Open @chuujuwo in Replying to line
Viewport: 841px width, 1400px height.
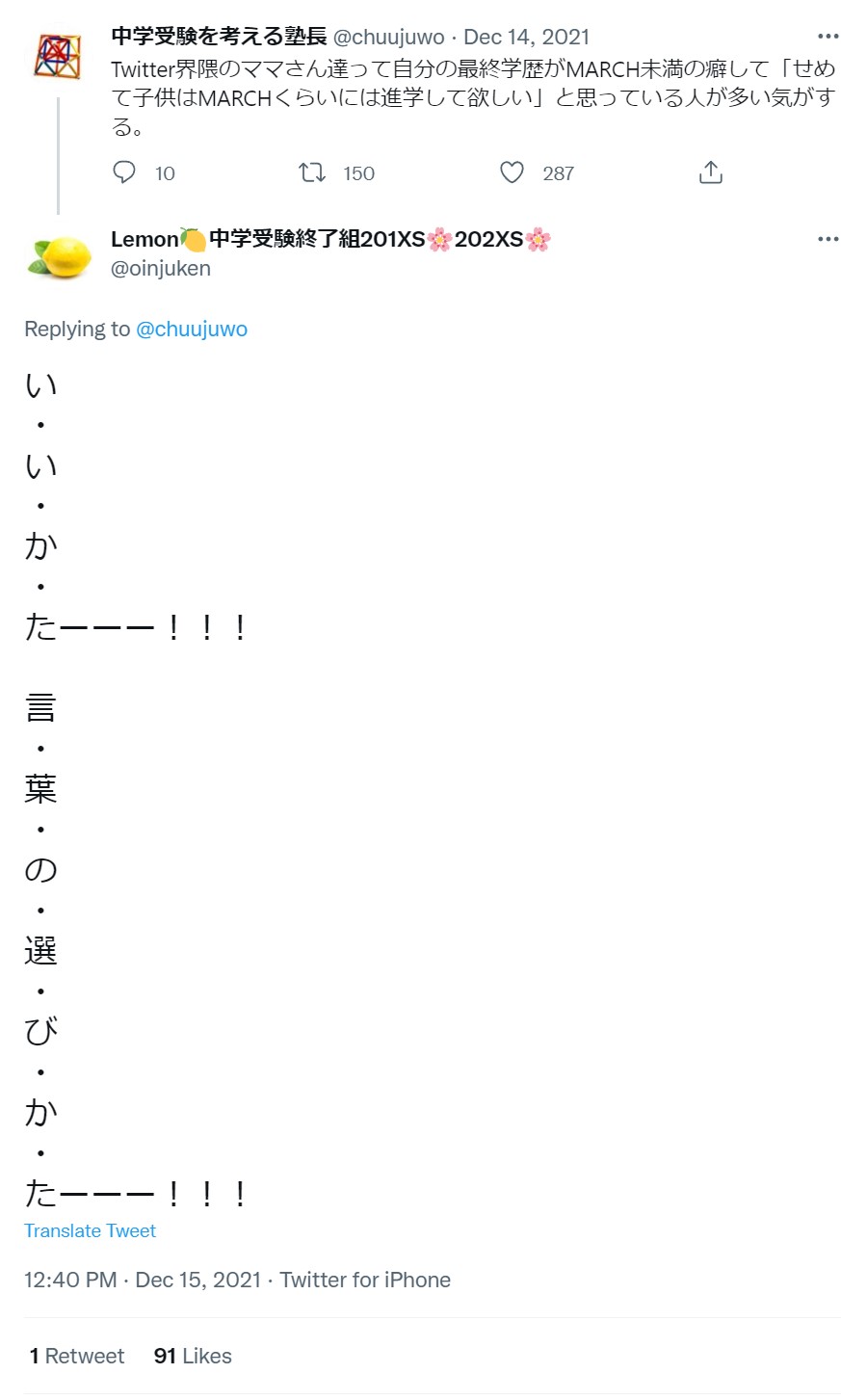(192, 329)
